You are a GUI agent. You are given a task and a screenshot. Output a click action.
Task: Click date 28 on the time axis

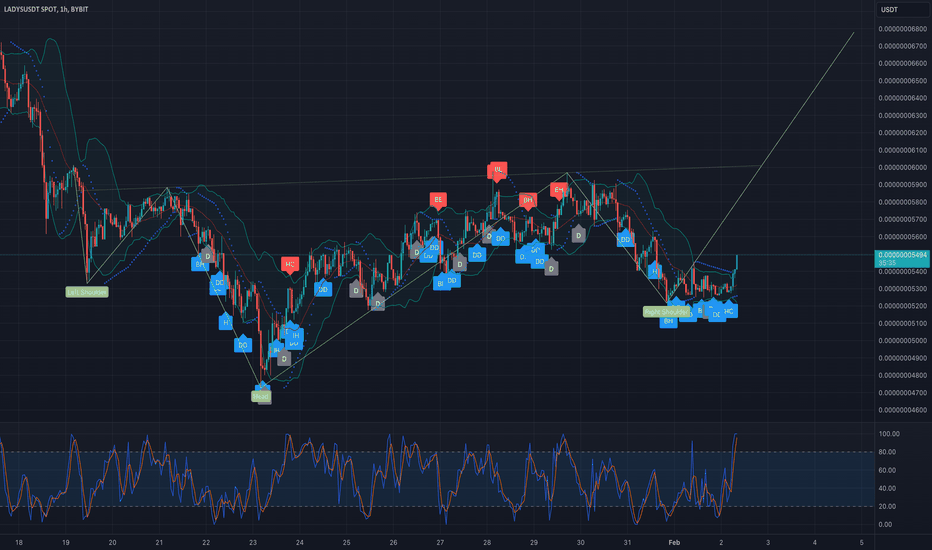click(487, 542)
